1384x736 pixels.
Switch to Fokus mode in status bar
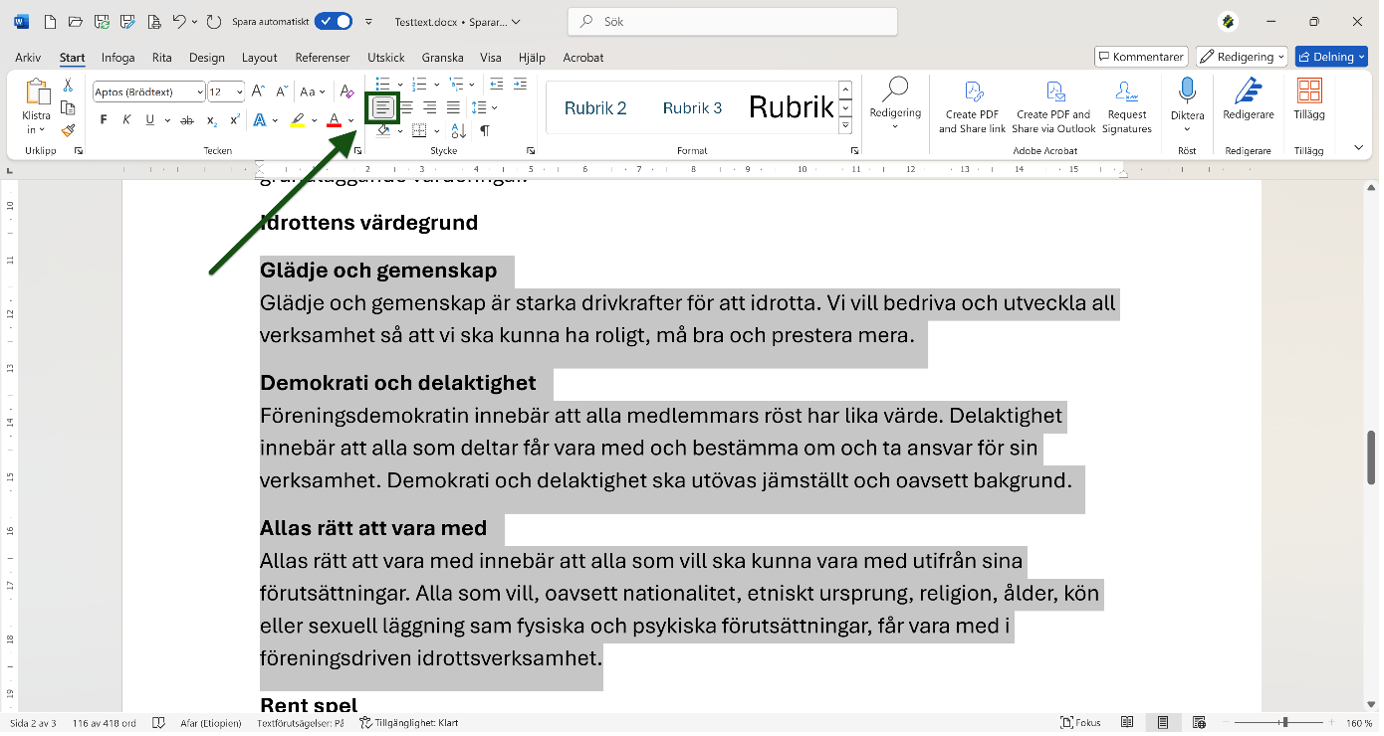pyautogui.click(x=1081, y=723)
